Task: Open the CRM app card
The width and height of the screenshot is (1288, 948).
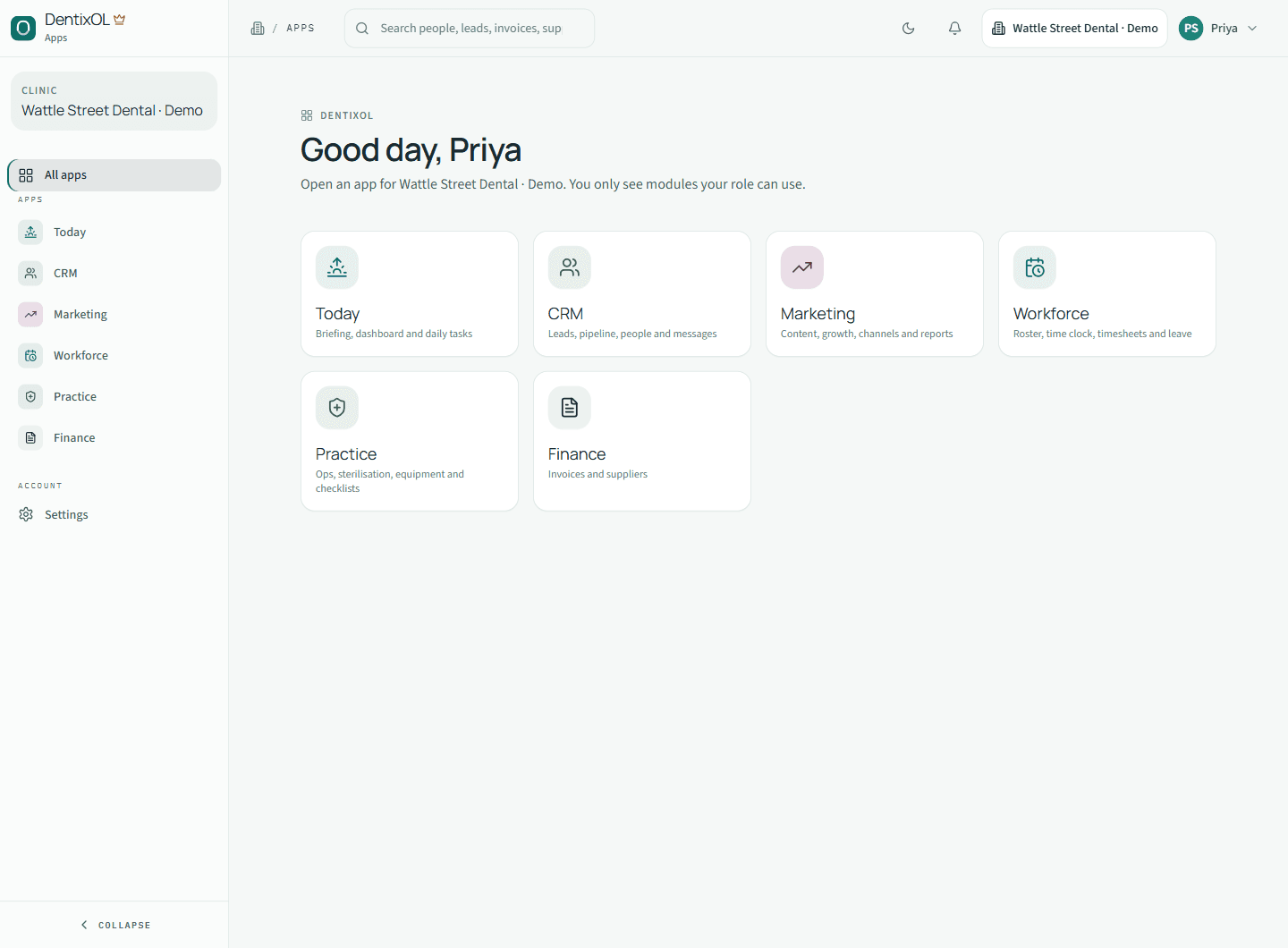Action: (x=642, y=294)
